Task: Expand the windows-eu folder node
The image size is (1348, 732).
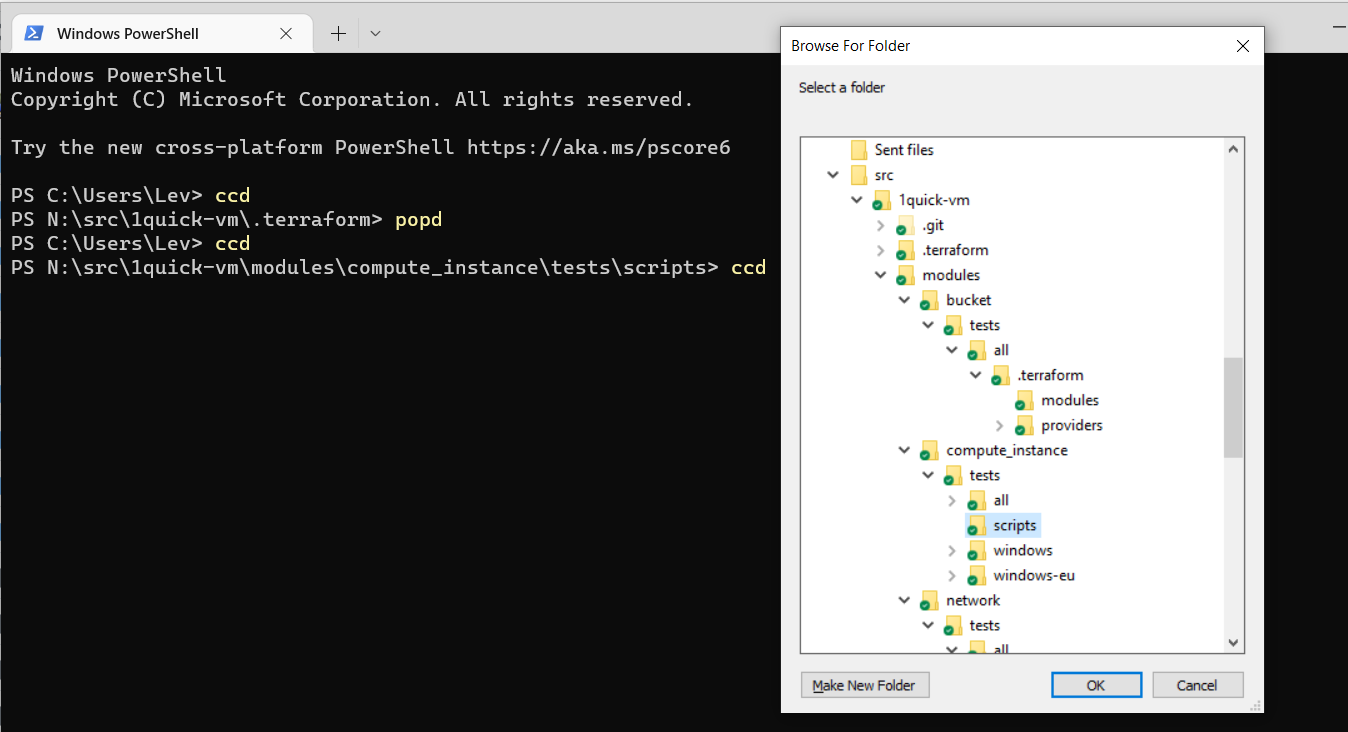Action: click(x=952, y=575)
